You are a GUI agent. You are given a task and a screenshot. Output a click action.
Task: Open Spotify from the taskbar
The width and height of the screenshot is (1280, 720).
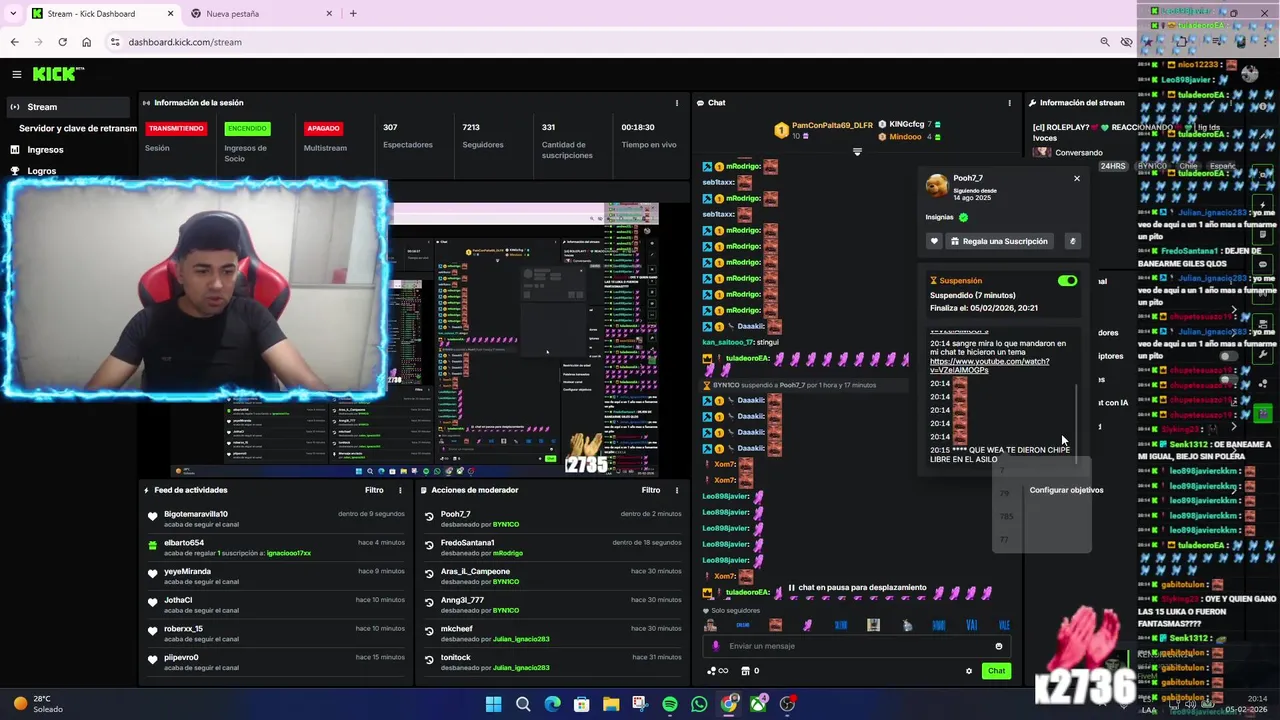click(x=670, y=704)
